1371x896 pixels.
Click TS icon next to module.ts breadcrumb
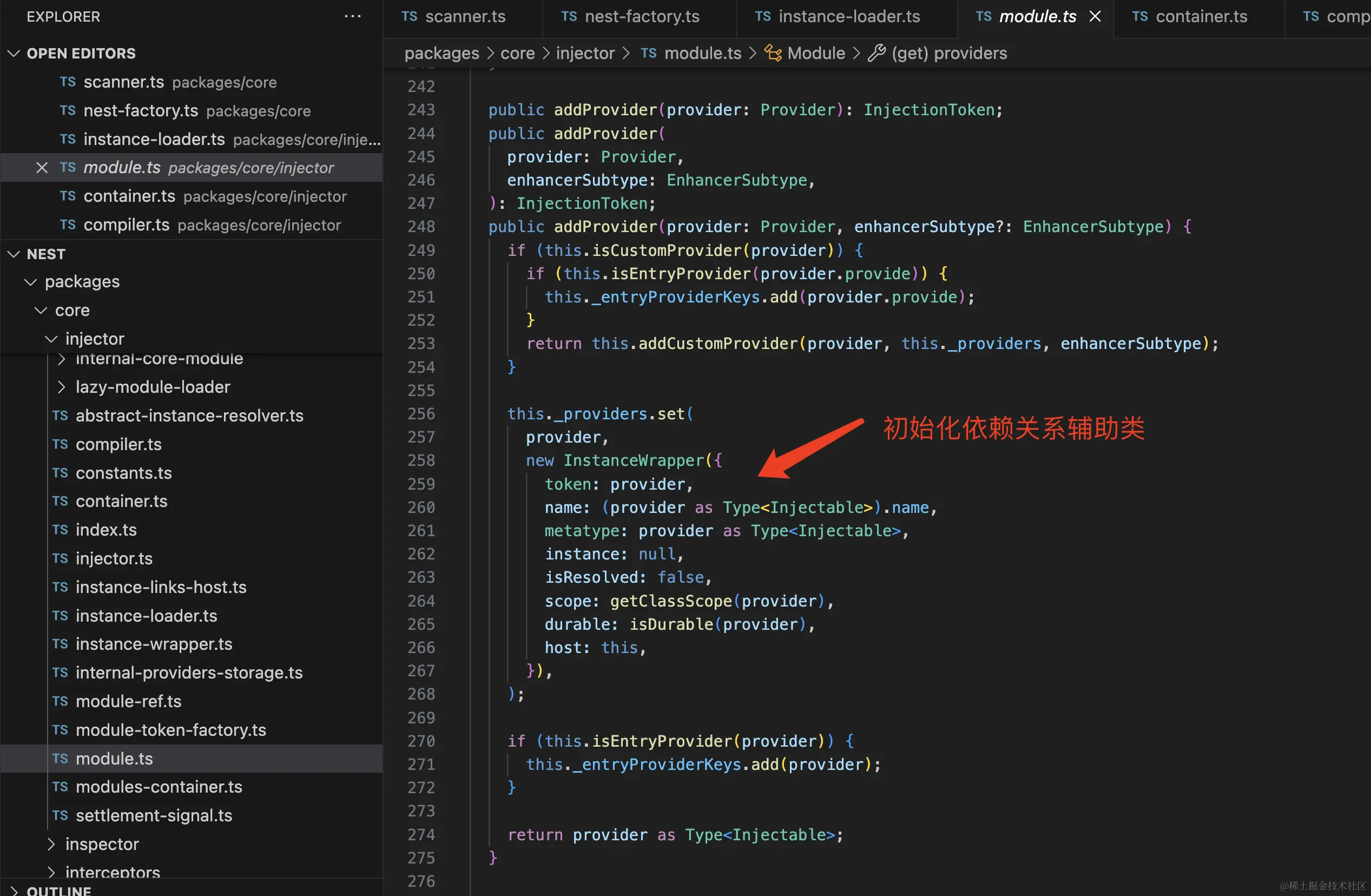[x=649, y=53]
